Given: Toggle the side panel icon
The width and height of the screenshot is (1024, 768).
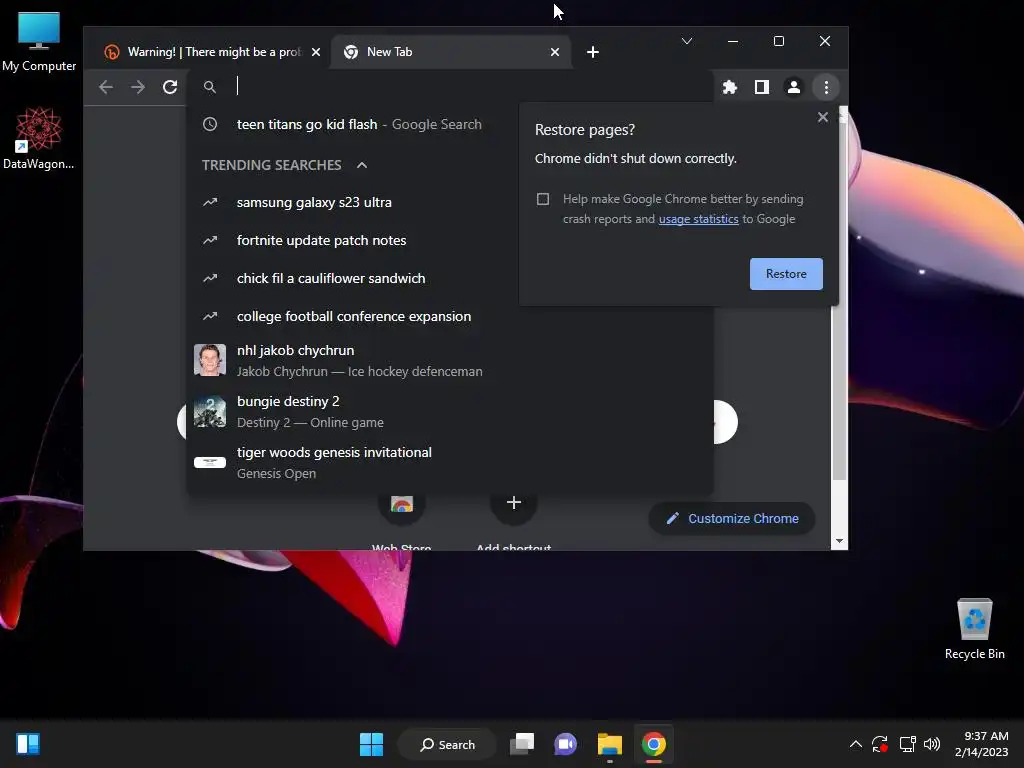Looking at the screenshot, I should (761, 87).
